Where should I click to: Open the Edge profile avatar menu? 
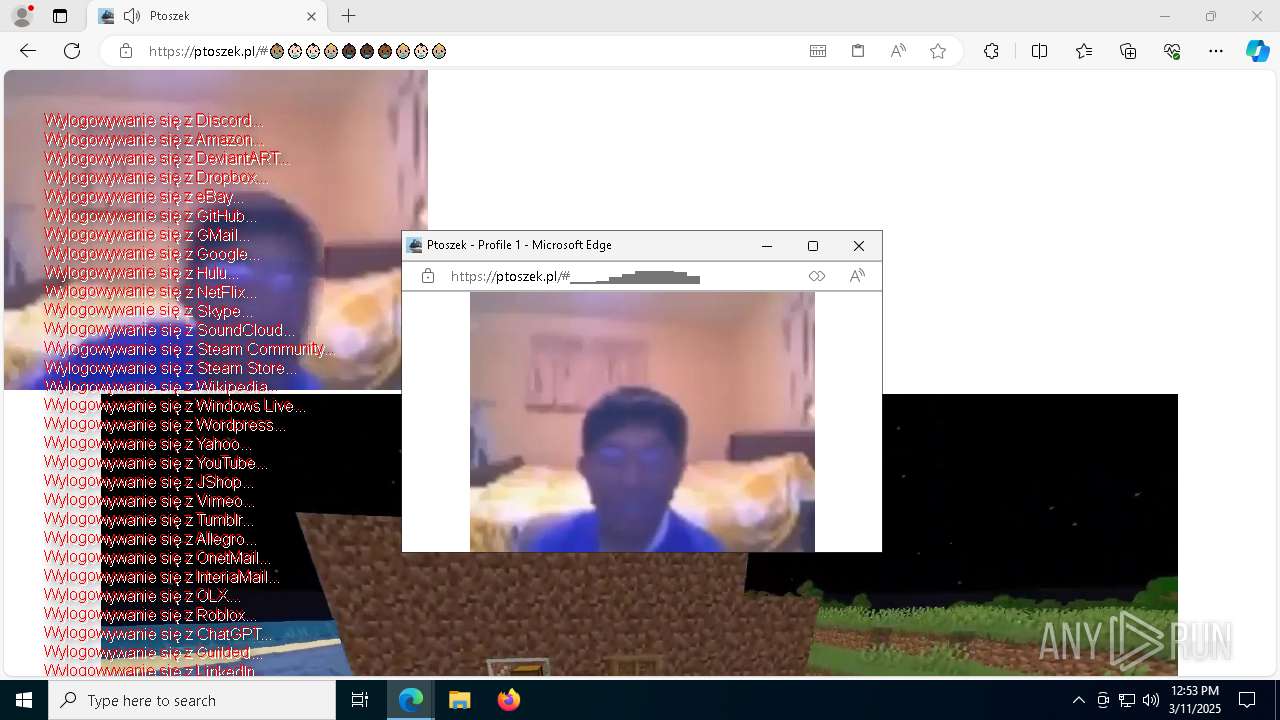coord(21,16)
